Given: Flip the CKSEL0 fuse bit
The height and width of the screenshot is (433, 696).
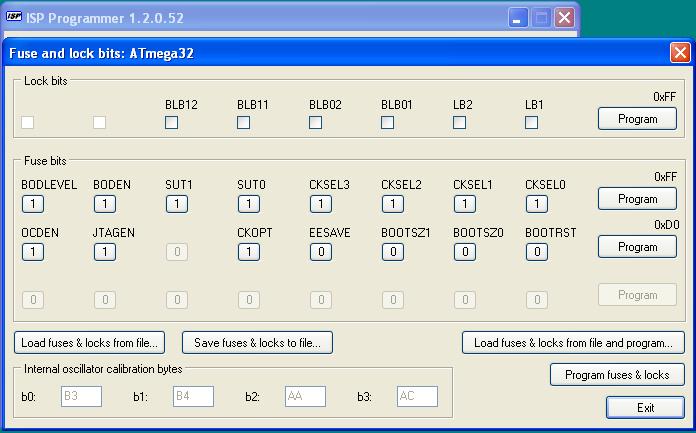Looking at the screenshot, I should point(537,204).
